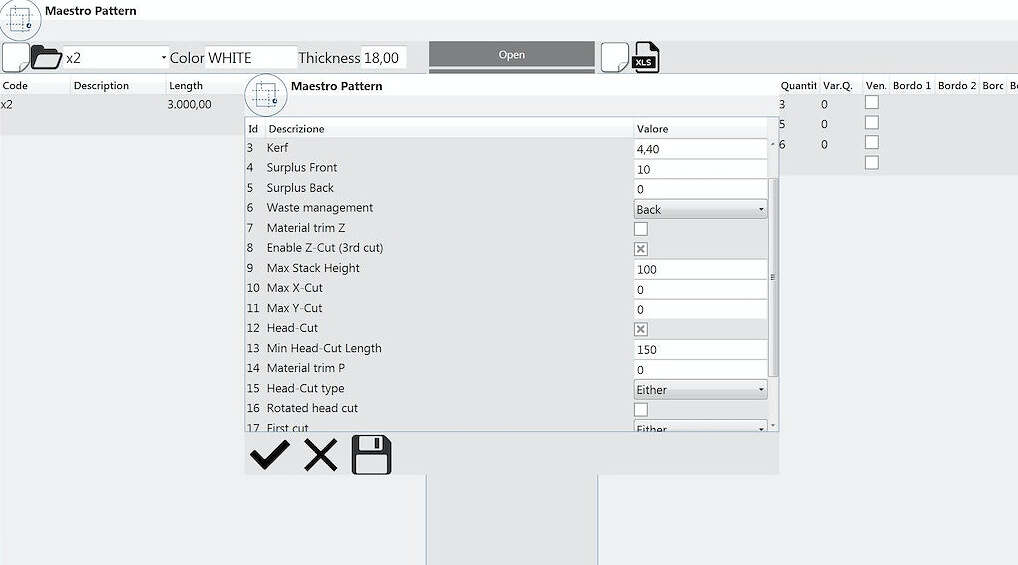Image resolution: width=1018 pixels, height=565 pixels.
Task: Click the Surplus Front value field
Action: [700, 169]
